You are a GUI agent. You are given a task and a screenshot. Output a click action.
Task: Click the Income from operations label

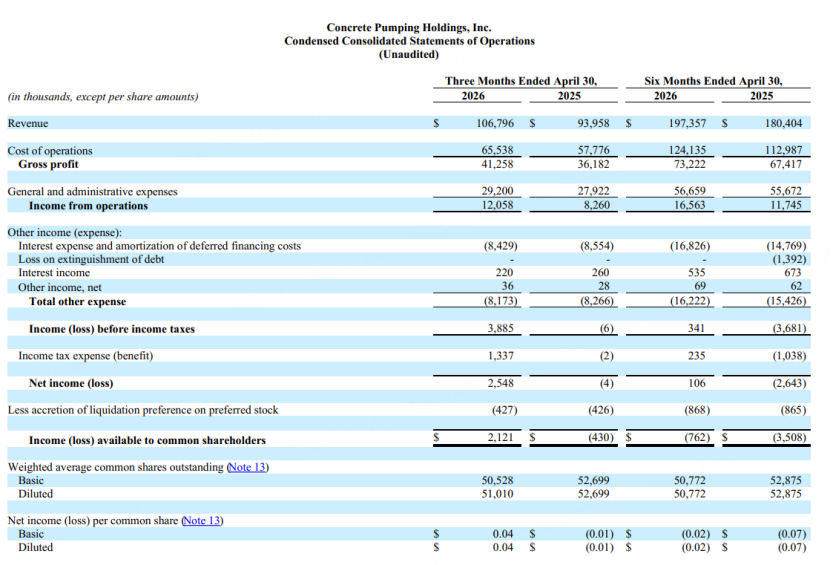[x=89, y=206]
